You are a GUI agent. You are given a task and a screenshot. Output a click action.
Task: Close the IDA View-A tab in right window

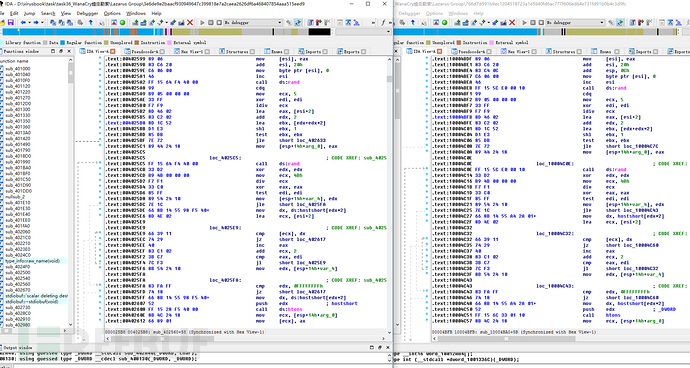tap(440, 52)
